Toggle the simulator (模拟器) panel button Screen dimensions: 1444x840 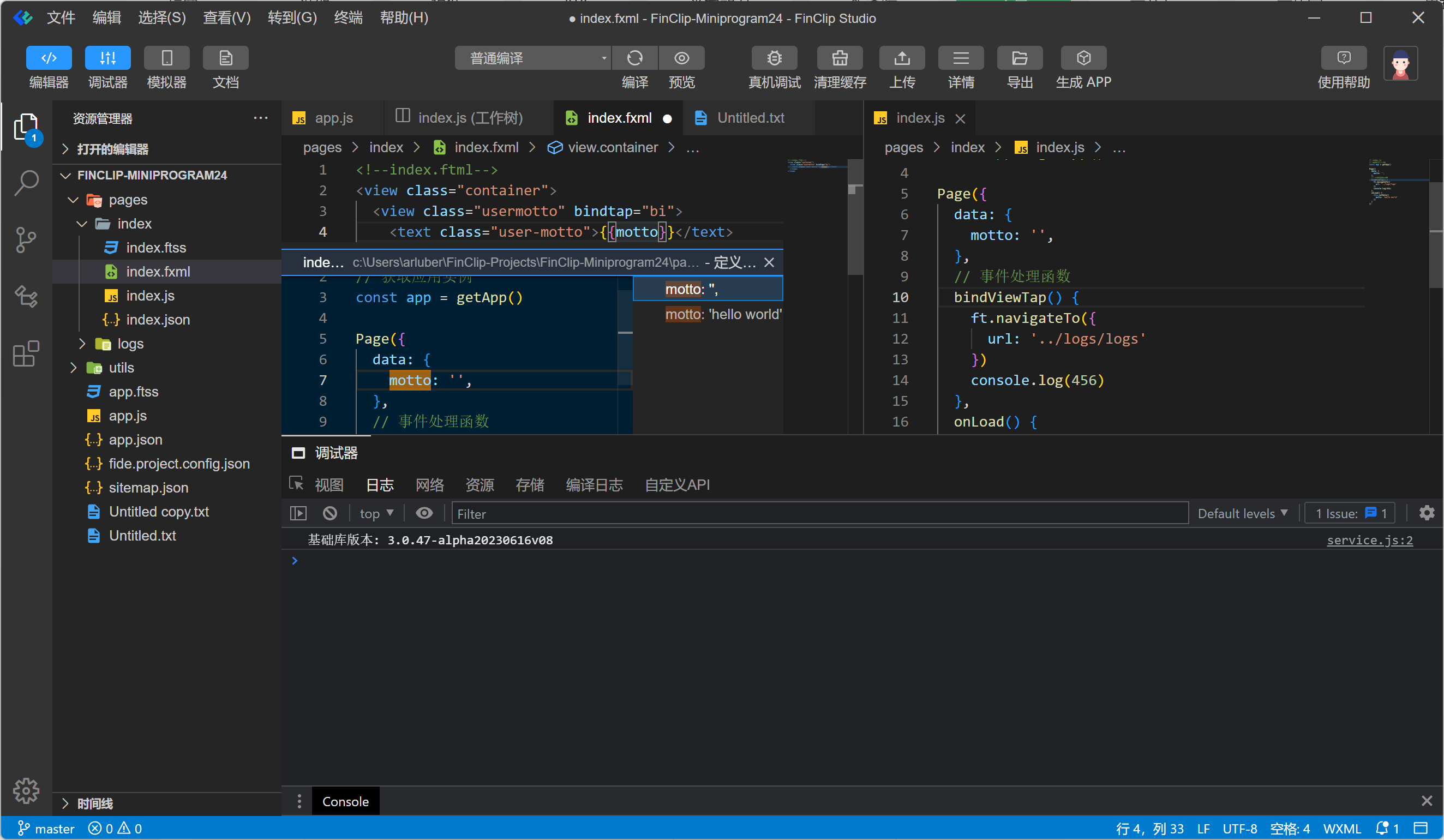[x=167, y=58]
